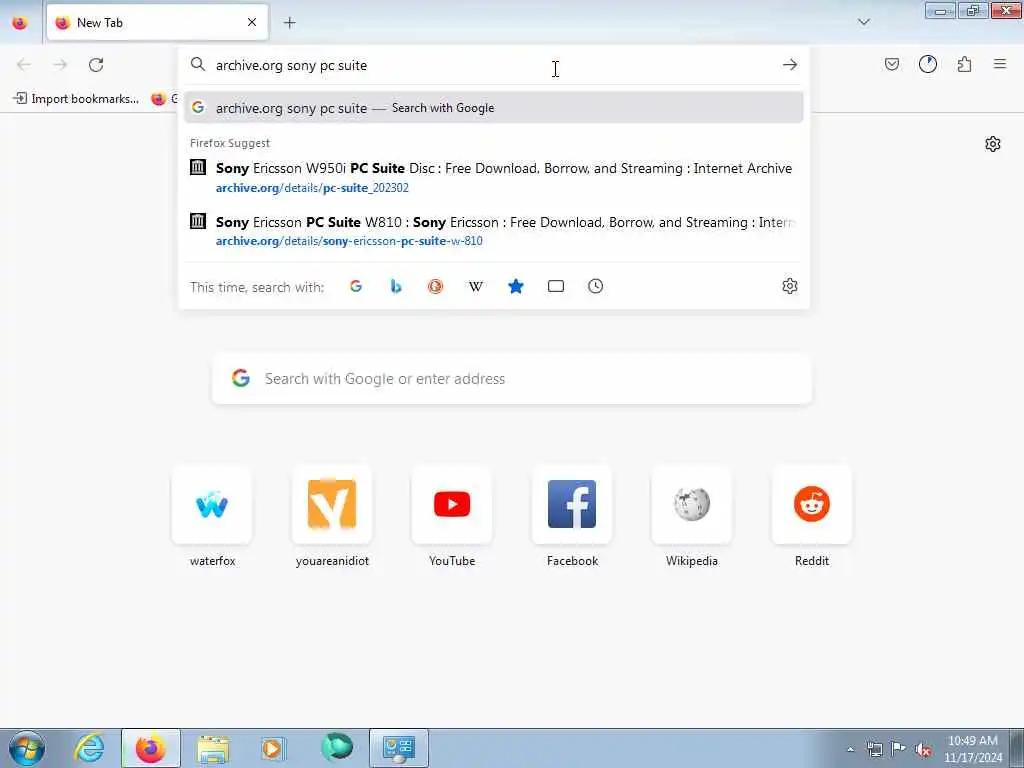Click the address bar text field
This screenshot has width=1024, height=768.
pyautogui.click(x=493, y=65)
